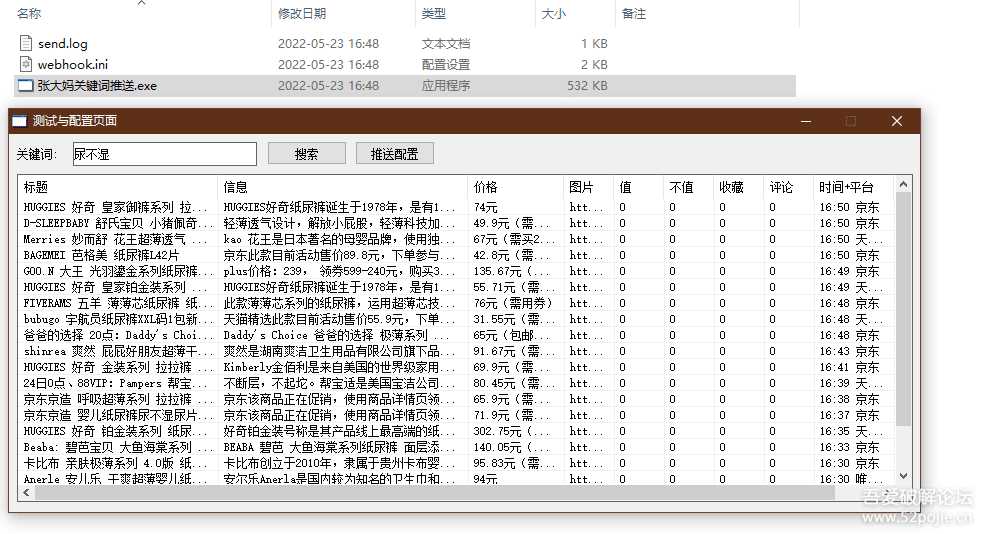The width and height of the screenshot is (982, 534).
Task: Select row D-SLEEPBABY 舒氏宝贝 小猪佩奇
Action: (457, 223)
